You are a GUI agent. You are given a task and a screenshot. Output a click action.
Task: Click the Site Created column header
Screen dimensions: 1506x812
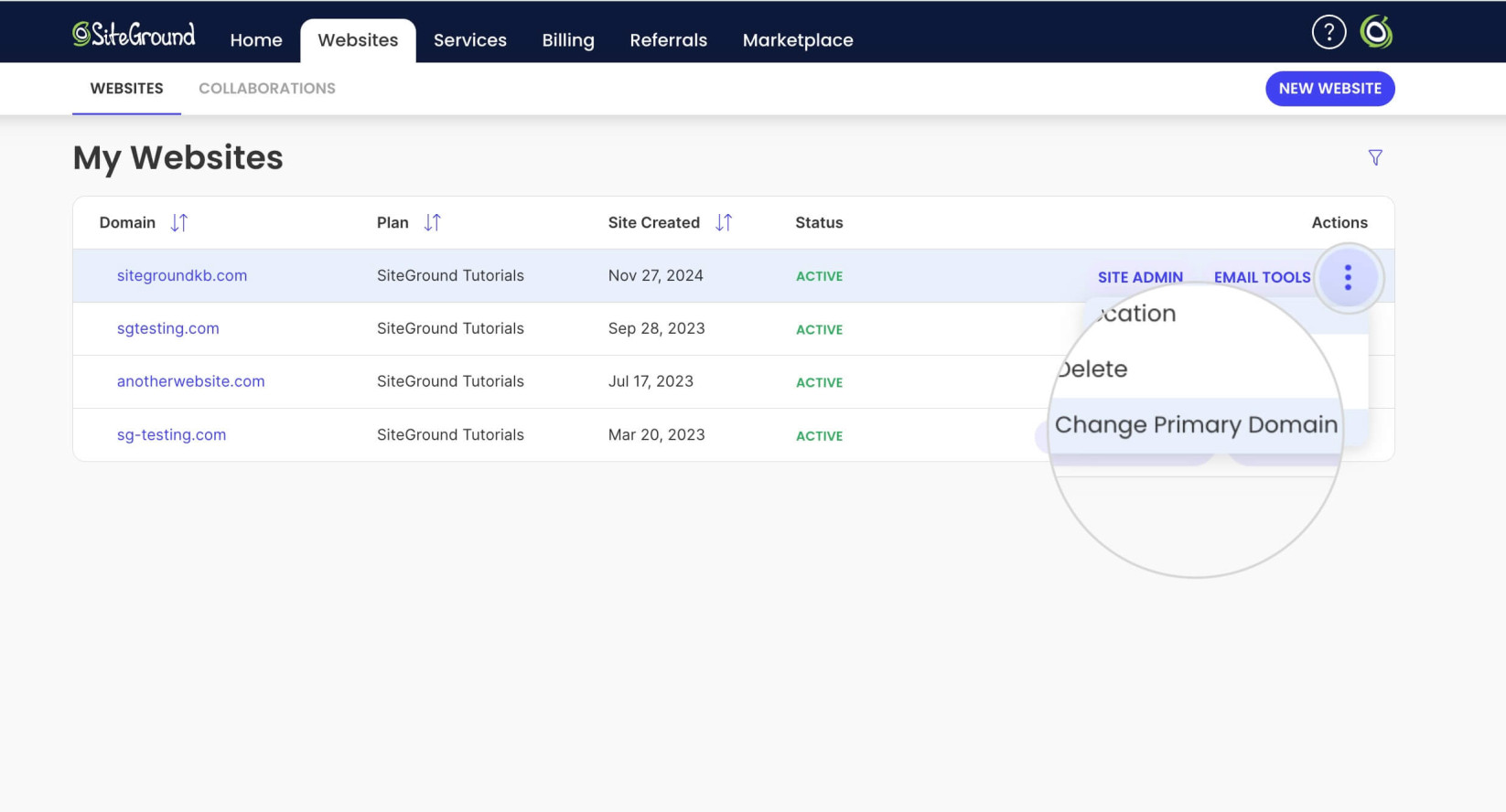point(653,222)
